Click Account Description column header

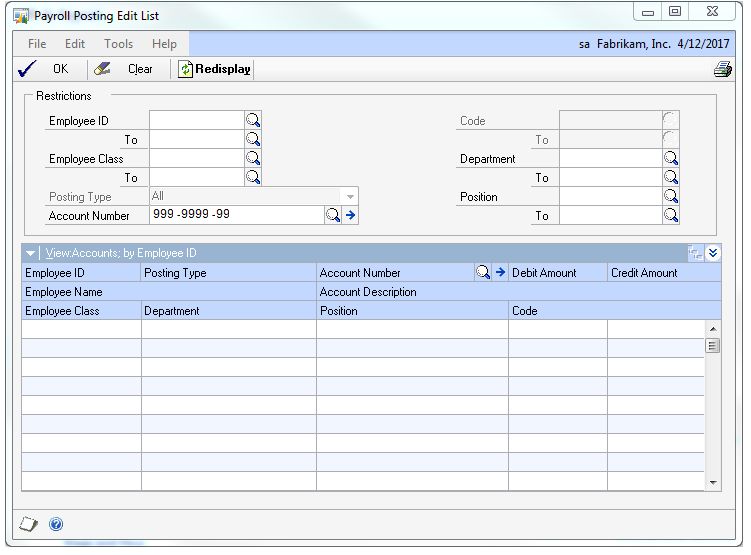(x=519, y=292)
